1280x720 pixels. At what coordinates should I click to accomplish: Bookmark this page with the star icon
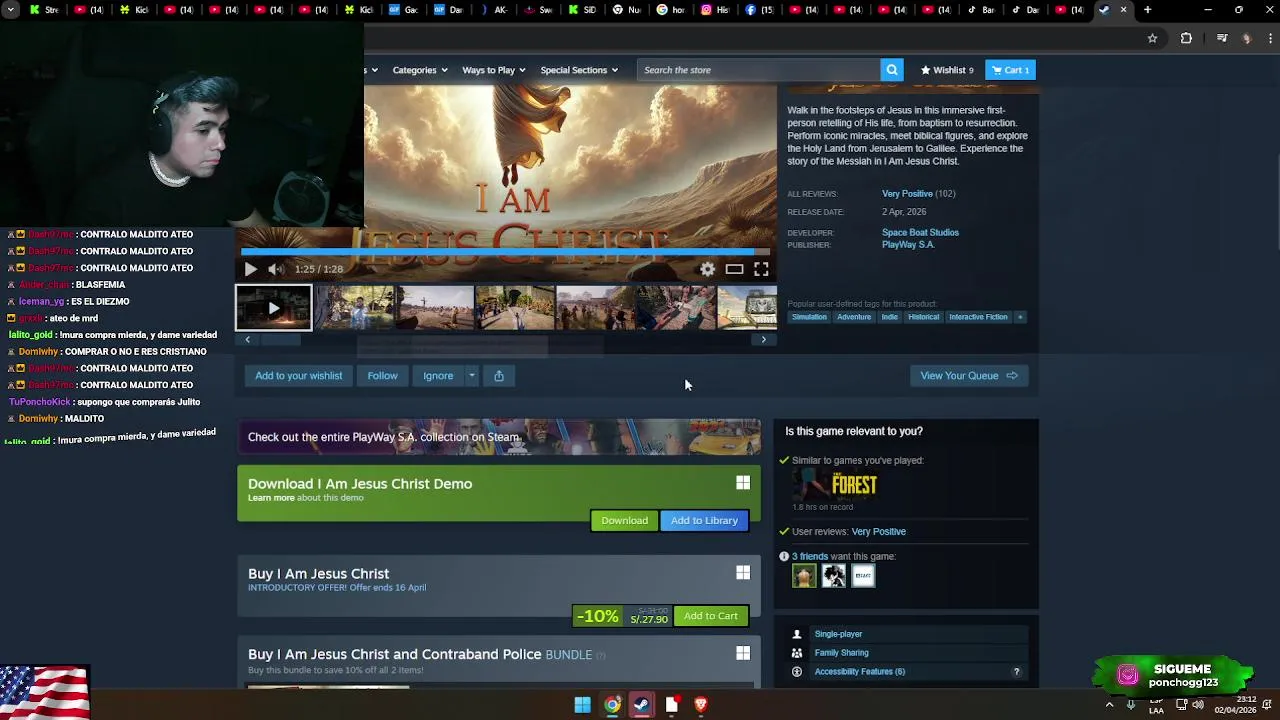(1152, 38)
